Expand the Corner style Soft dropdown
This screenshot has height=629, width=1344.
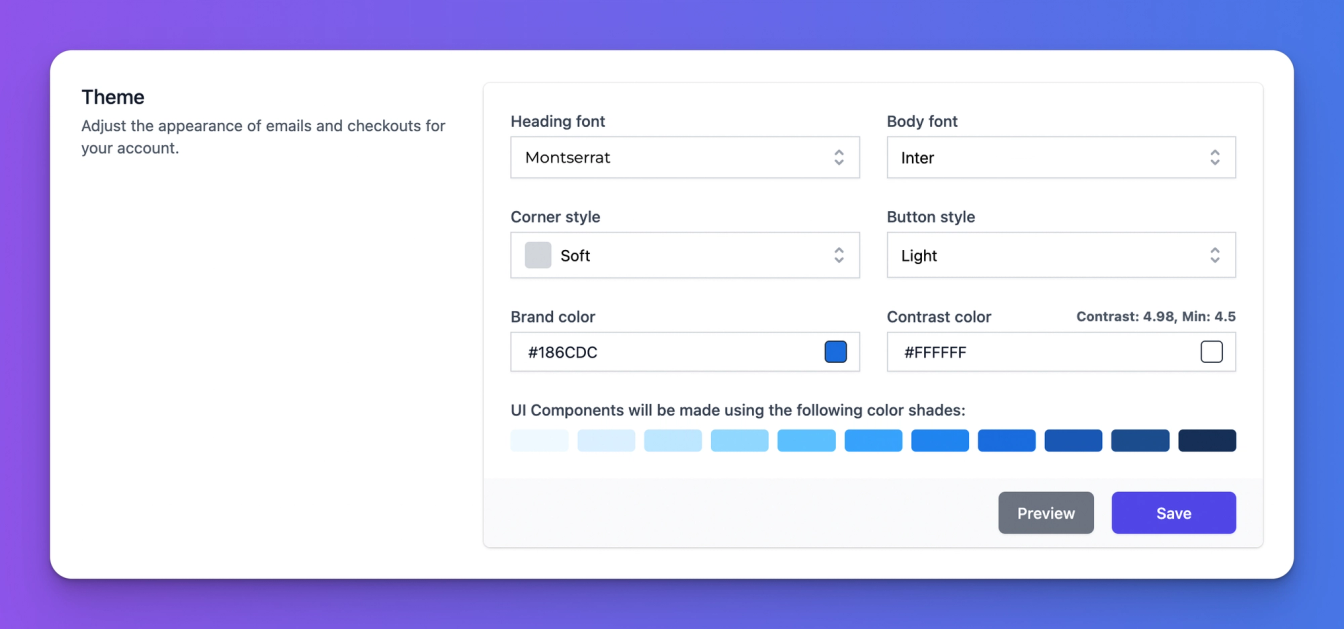coord(685,256)
